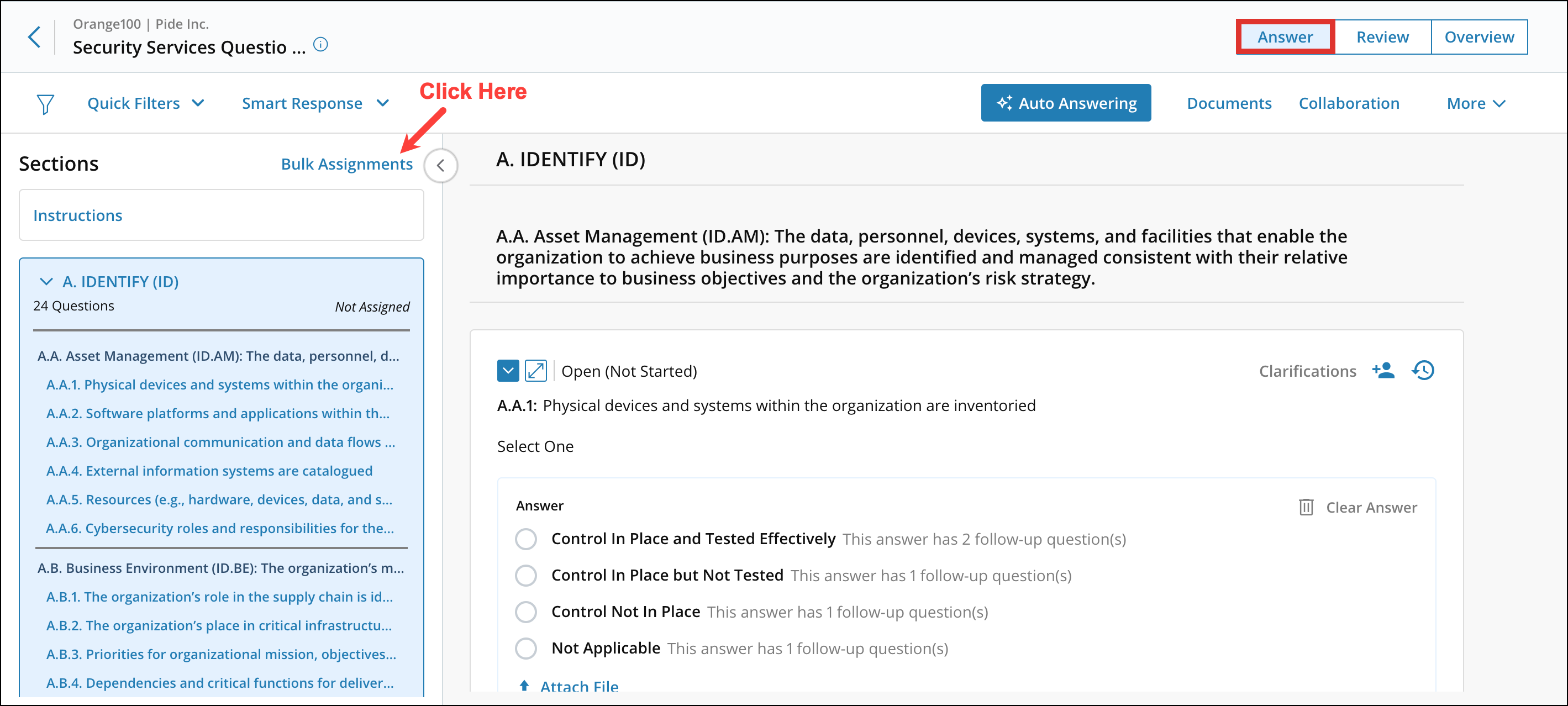Switch to the Review tab
This screenshot has height=706, width=1568.
1382,37
